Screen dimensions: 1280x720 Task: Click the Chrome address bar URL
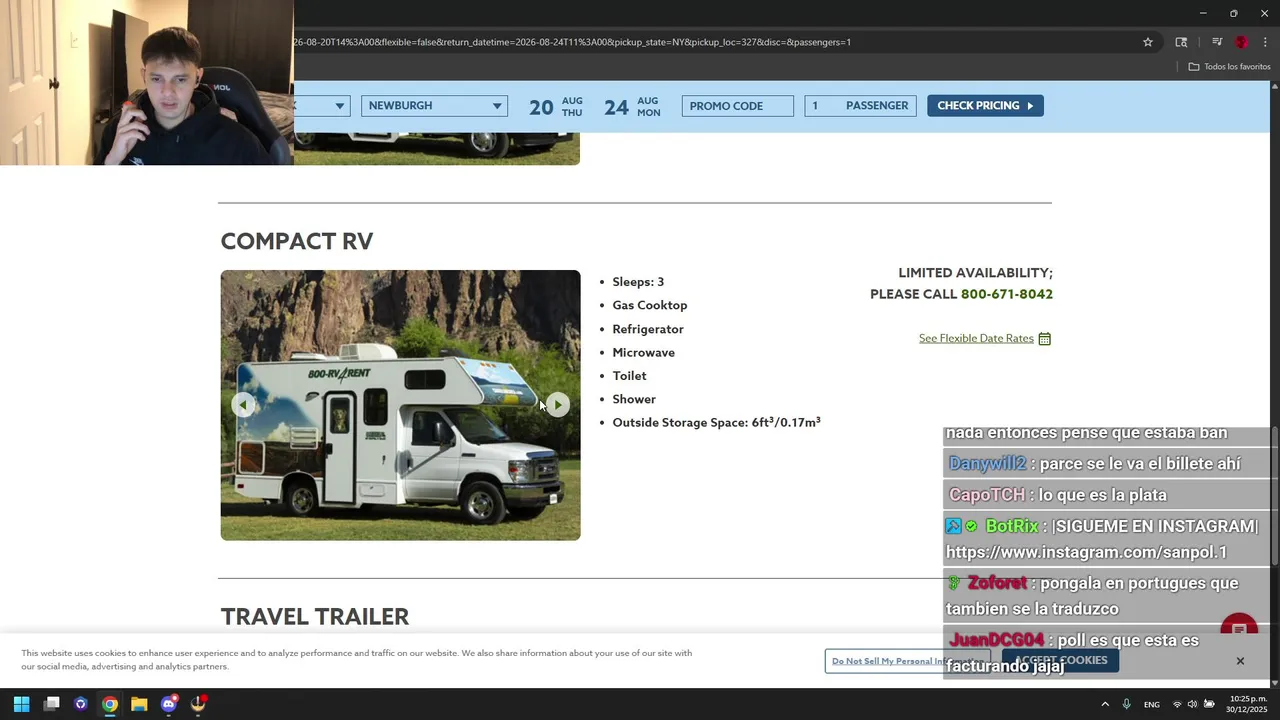(x=571, y=42)
